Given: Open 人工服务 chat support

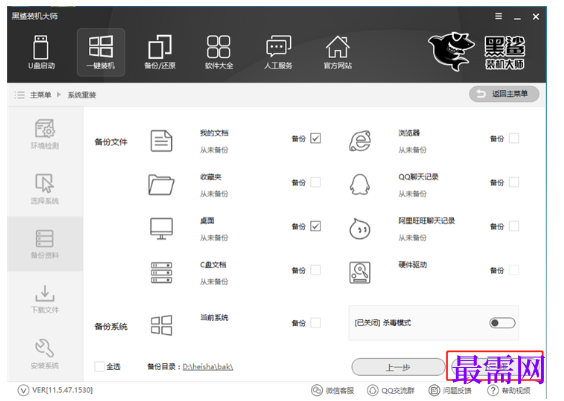Looking at the screenshot, I should pos(278,52).
